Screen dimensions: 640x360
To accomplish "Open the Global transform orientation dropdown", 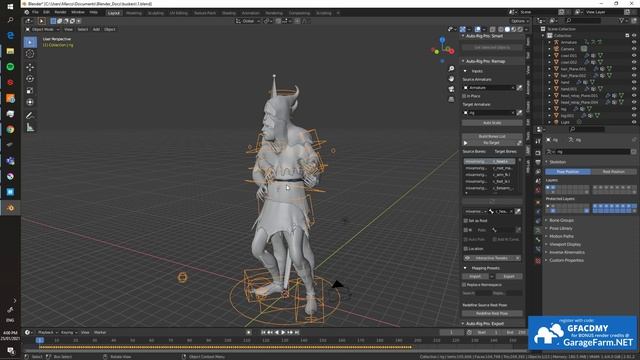I will coord(248,21).
